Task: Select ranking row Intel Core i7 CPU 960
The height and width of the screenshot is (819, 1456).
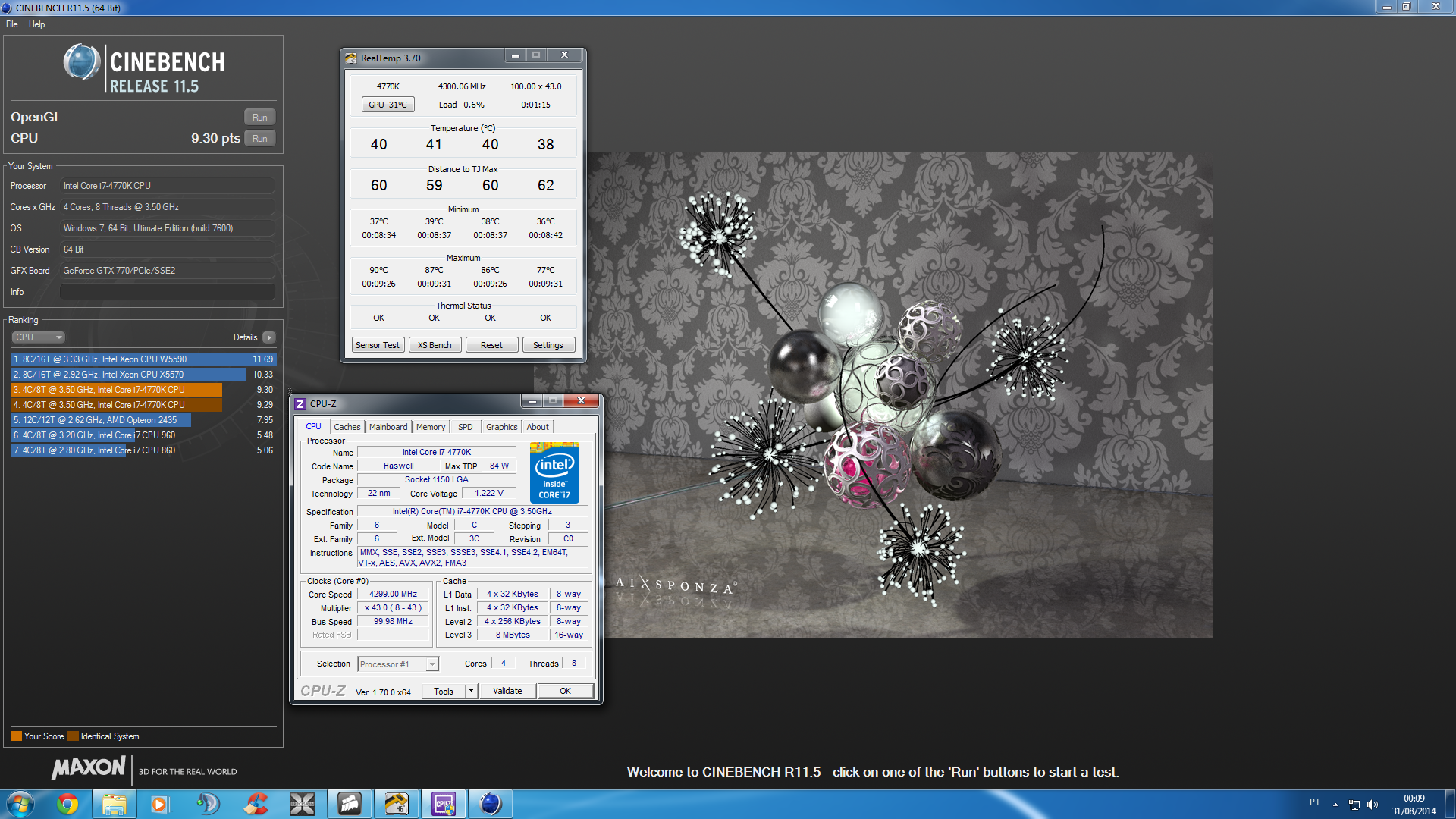Action: point(143,435)
